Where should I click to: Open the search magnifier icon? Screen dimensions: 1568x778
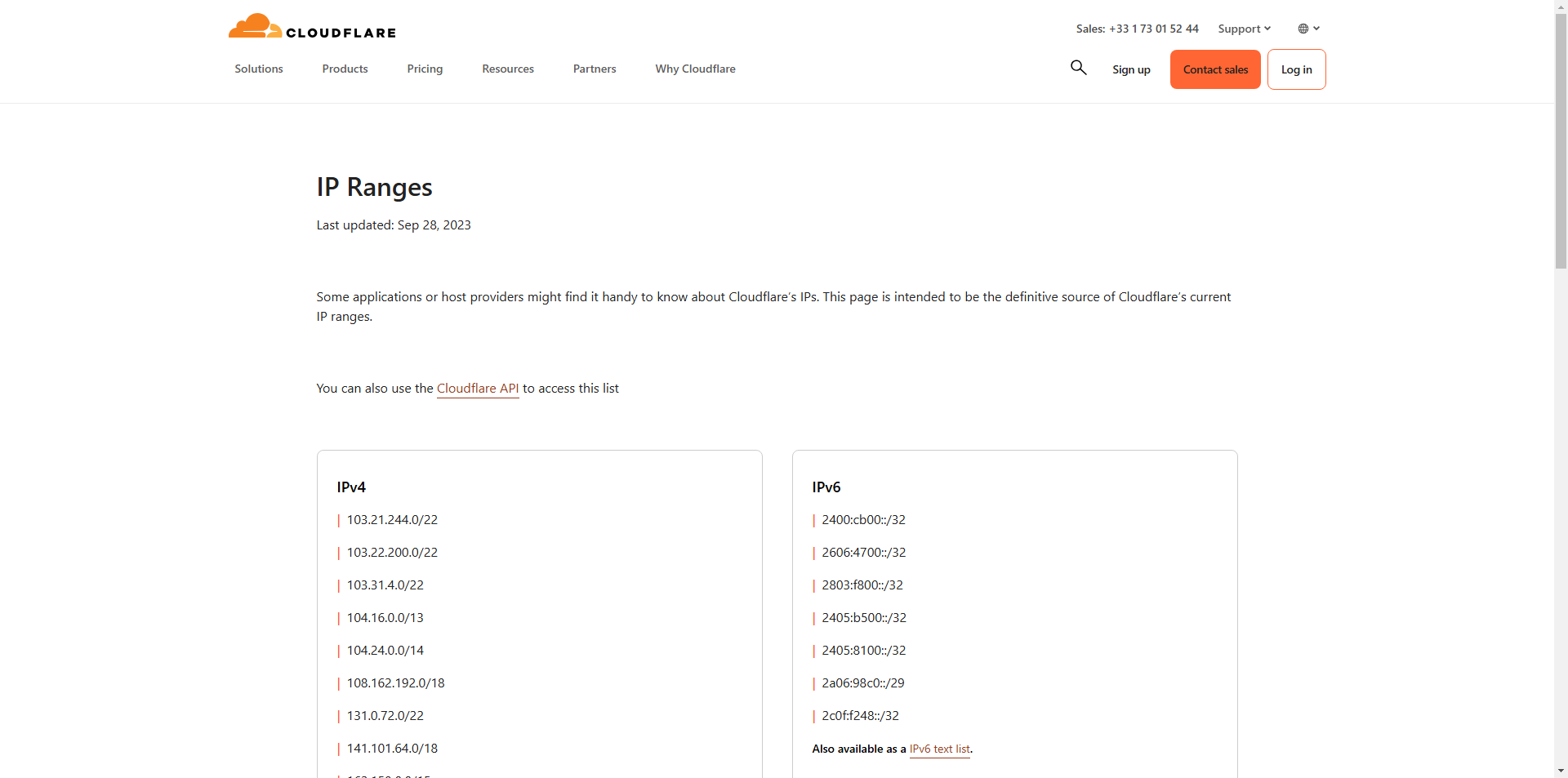coord(1078,68)
